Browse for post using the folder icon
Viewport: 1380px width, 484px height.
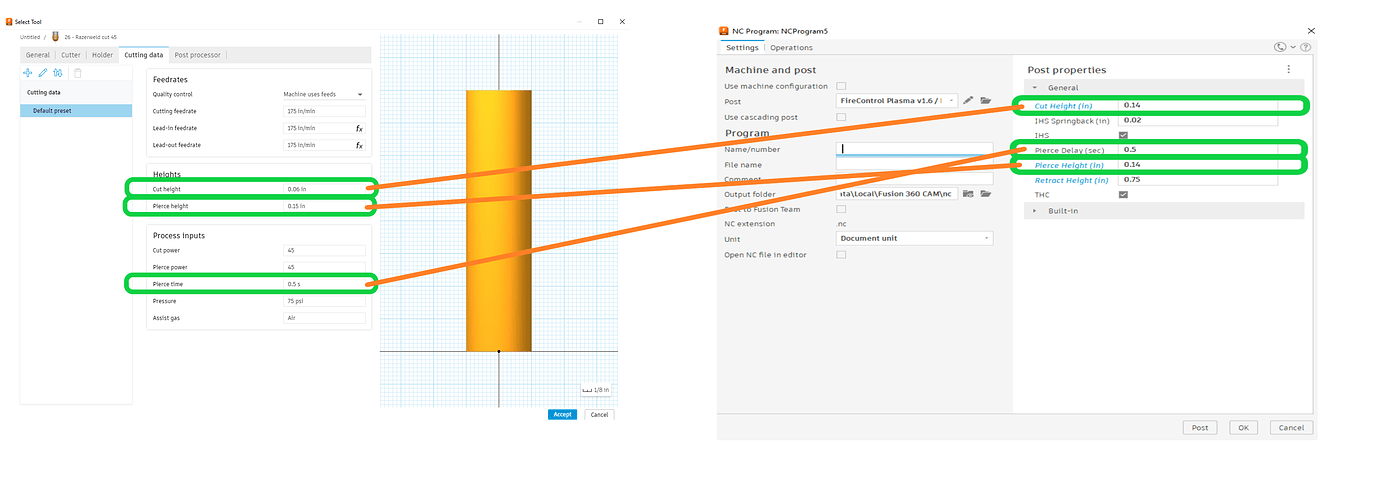point(985,101)
